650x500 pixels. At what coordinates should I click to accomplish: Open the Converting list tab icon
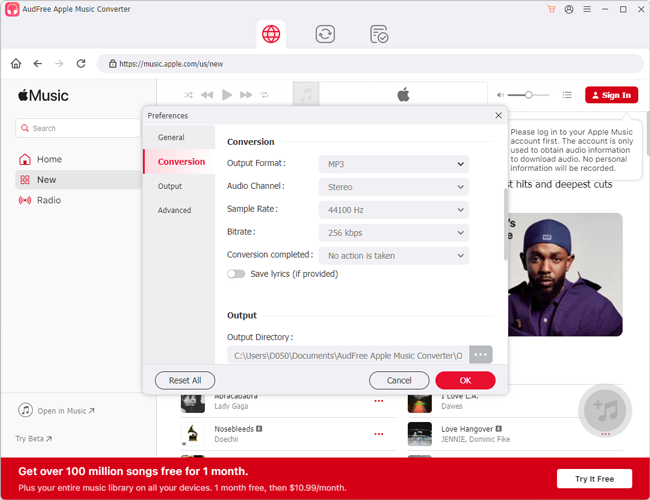[325, 34]
